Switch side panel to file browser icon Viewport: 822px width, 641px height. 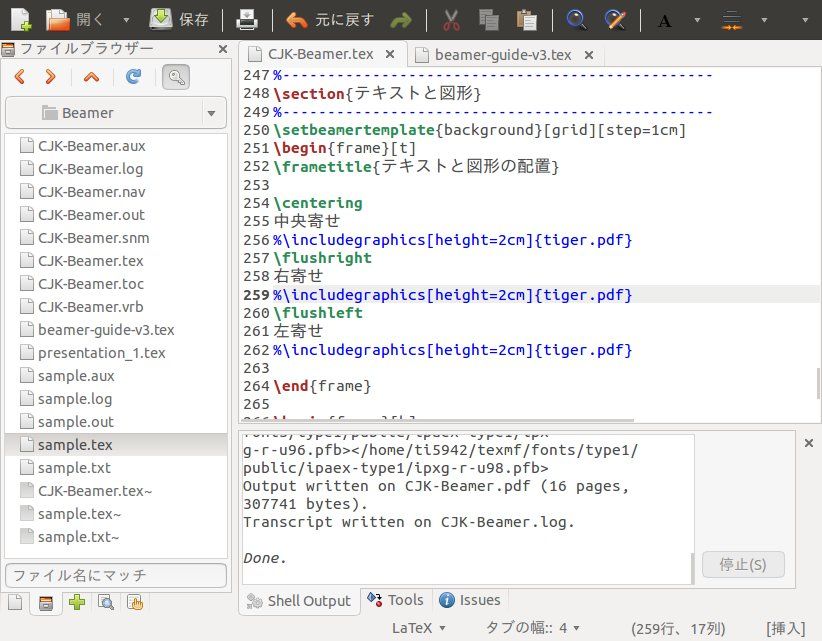pyautogui.click(x=46, y=603)
